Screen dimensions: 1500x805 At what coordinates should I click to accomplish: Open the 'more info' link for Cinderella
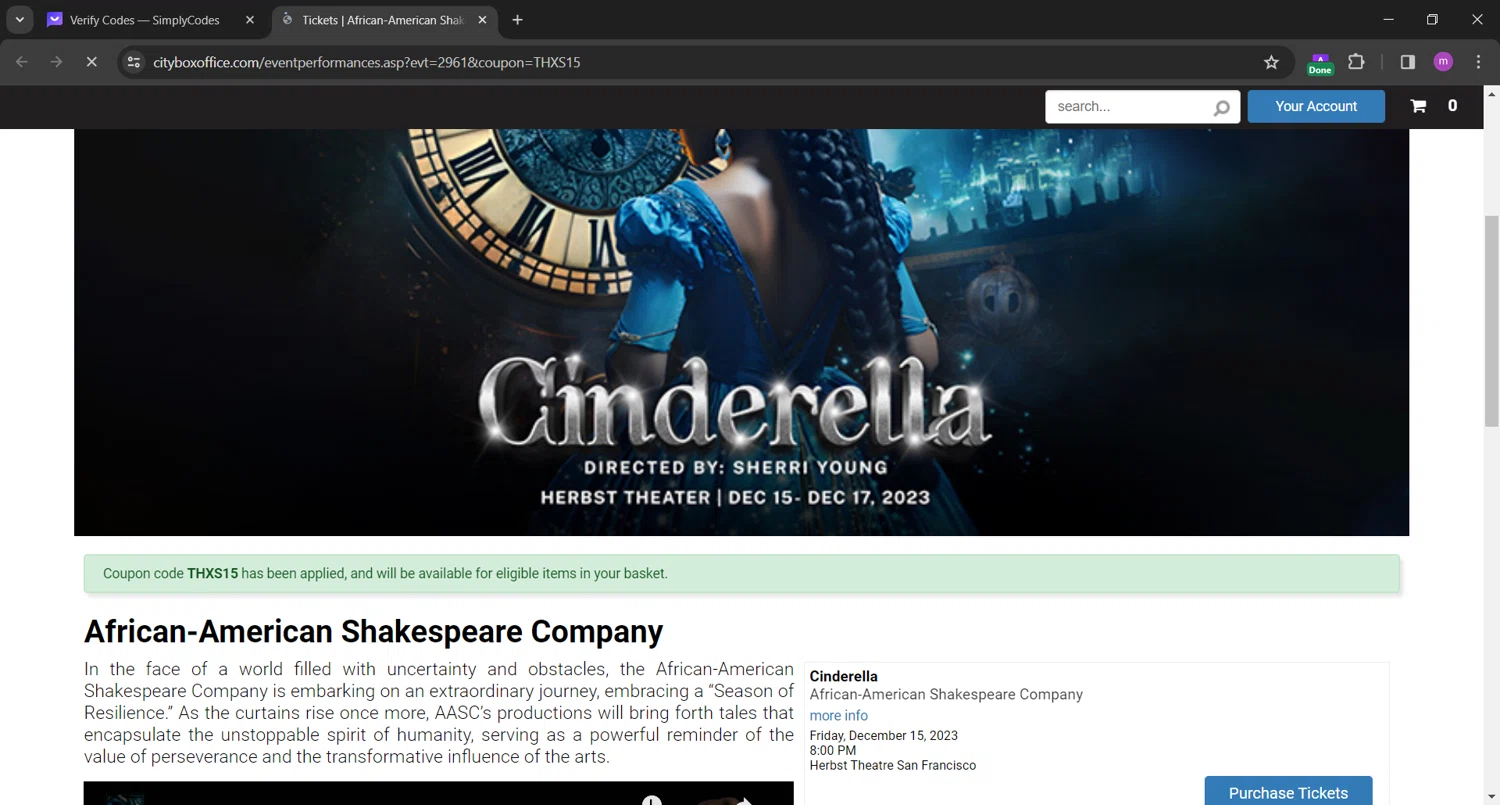838,715
